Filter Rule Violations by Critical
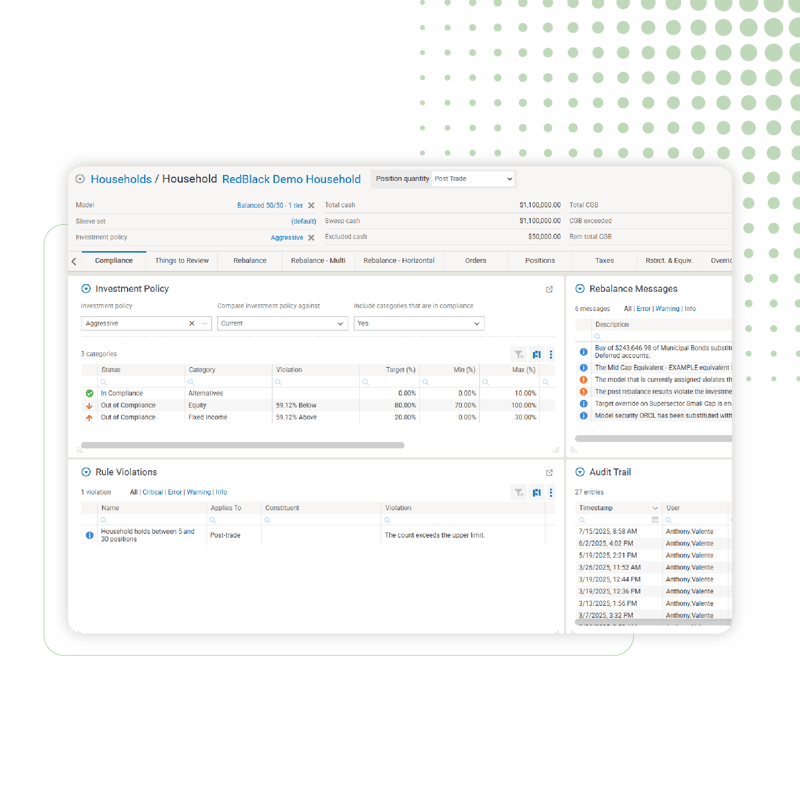 (153, 492)
